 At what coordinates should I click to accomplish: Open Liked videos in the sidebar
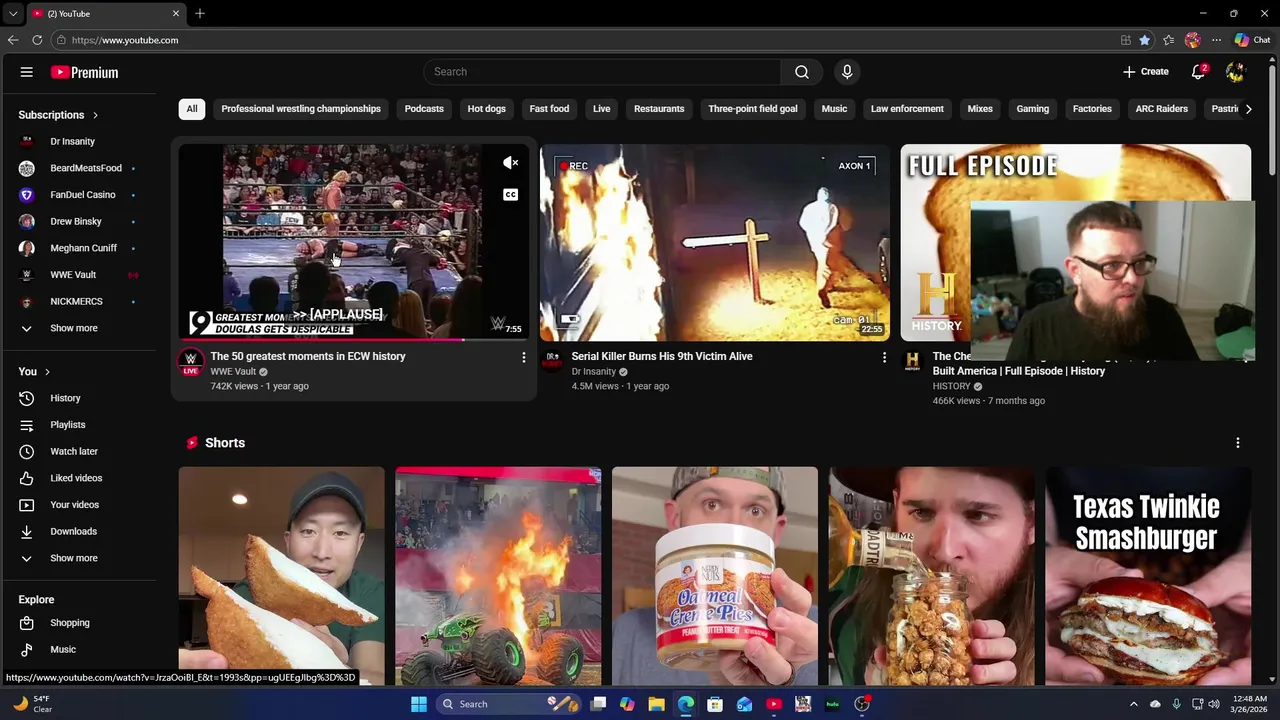(78, 478)
